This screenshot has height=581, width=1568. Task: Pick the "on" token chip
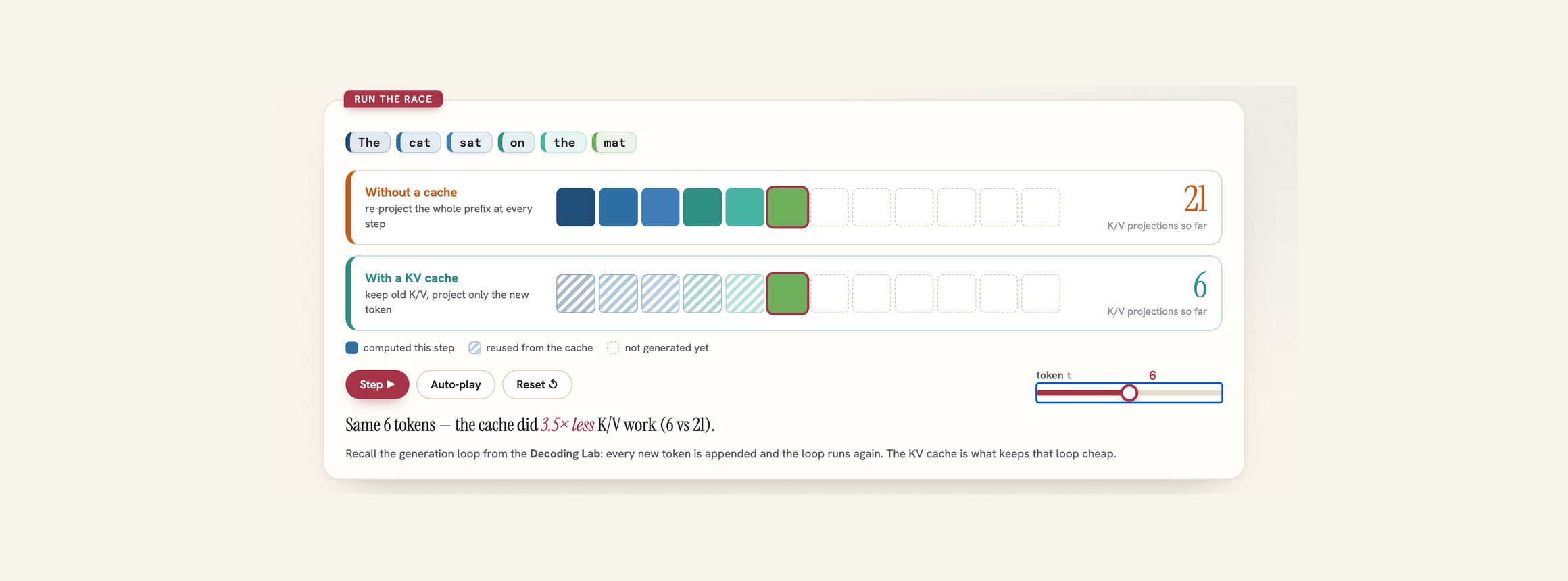click(x=516, y=143)
